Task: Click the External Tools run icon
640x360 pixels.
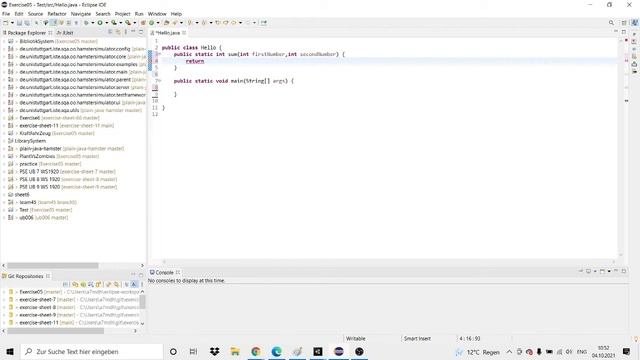Action: [x=128, y=23]
